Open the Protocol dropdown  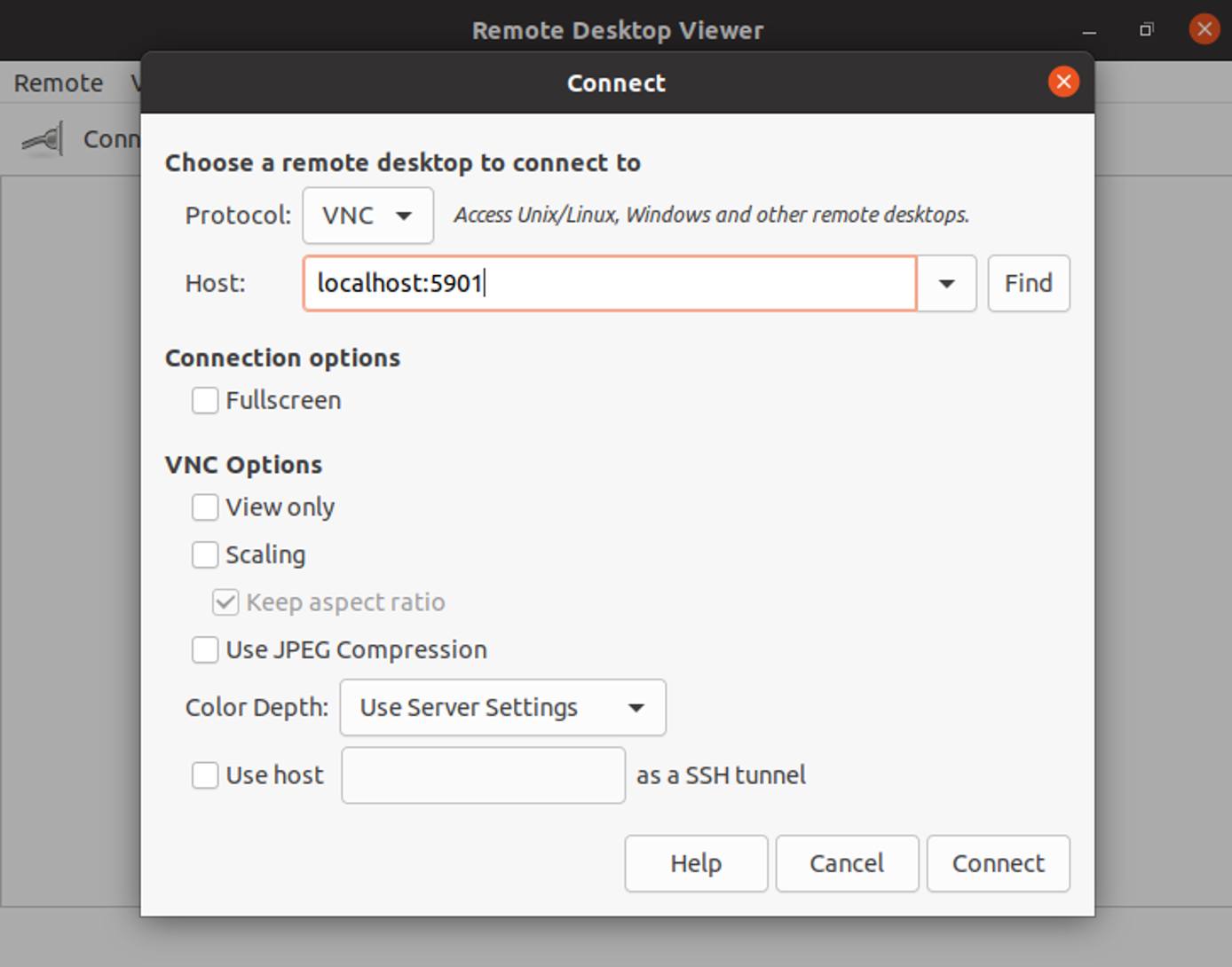coord(367,216)
